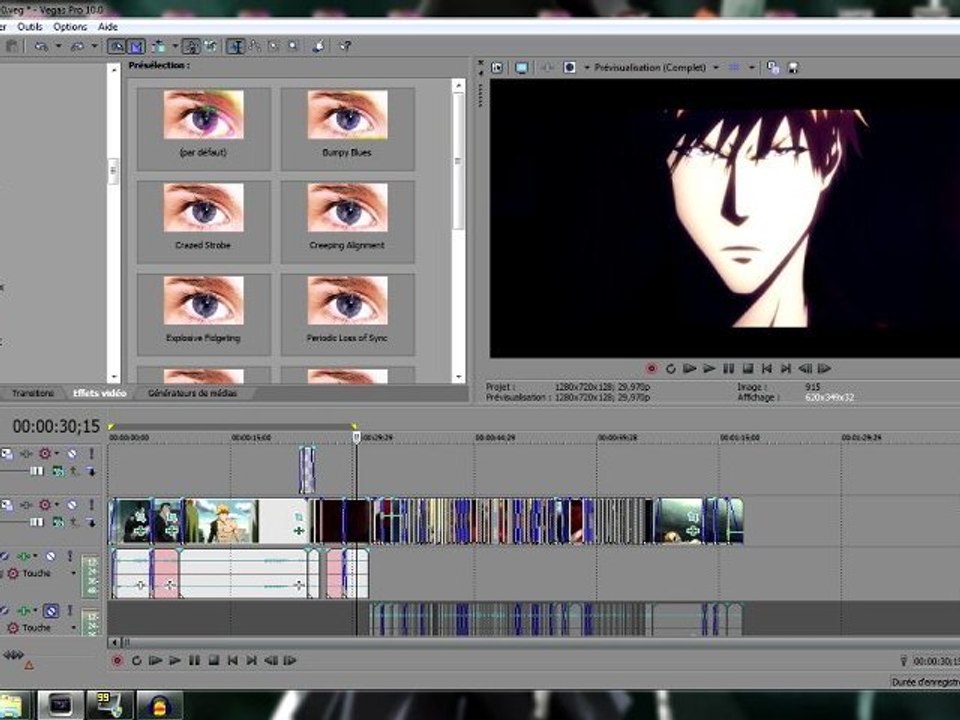Mute the first video track
960x720 pixels.
pos(72,454)
